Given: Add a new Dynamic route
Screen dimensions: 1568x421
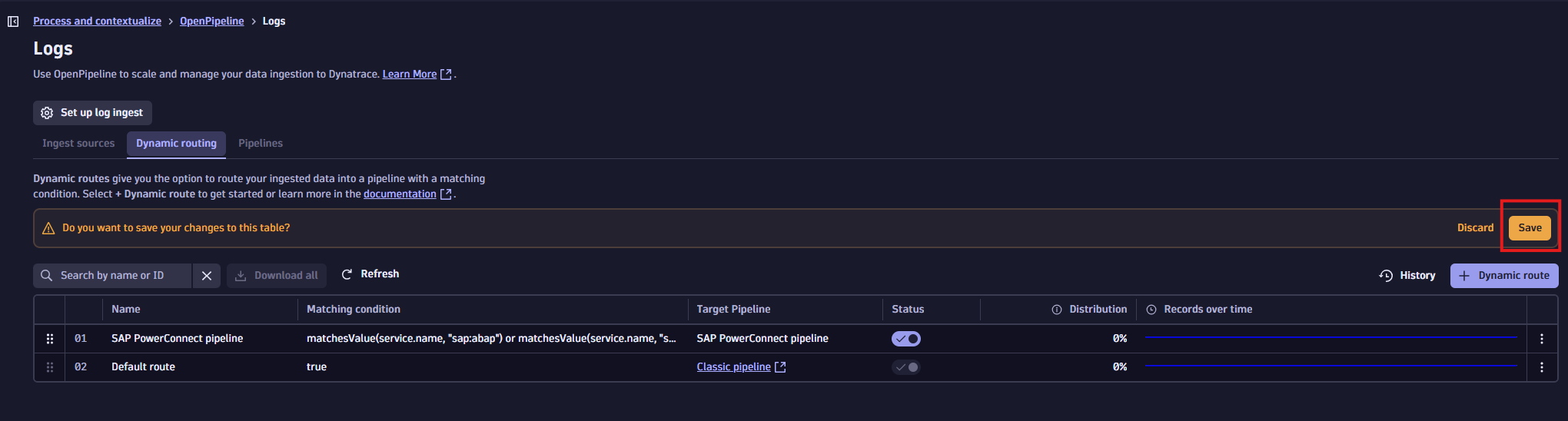Looking at the screenshot, I should 1504,276.
